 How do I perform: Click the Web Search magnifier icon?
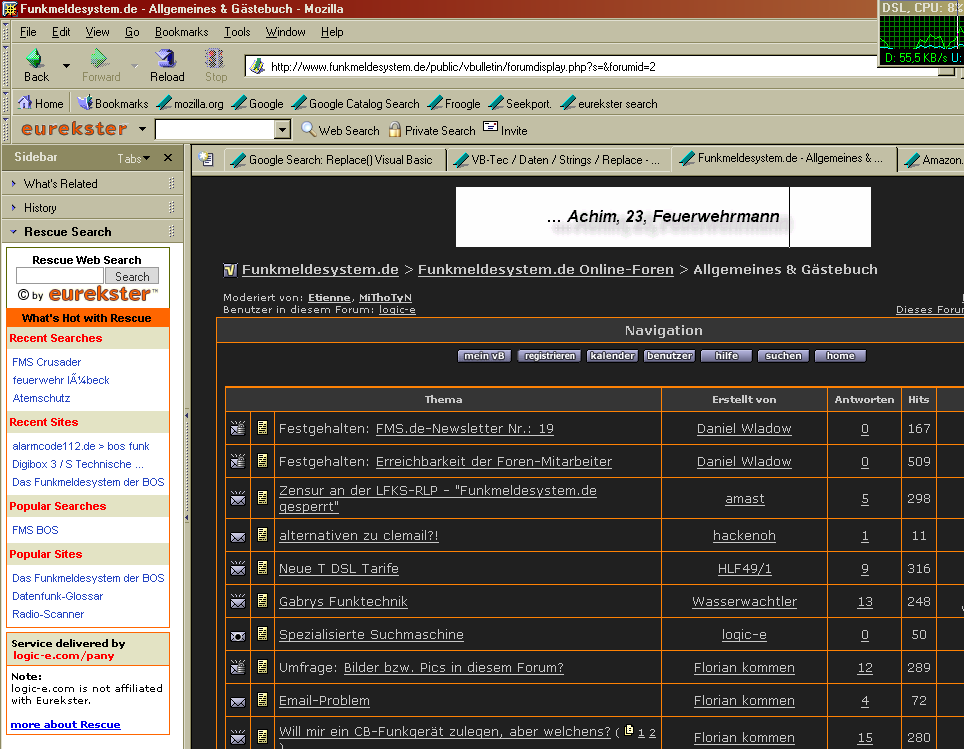point(308,130)
